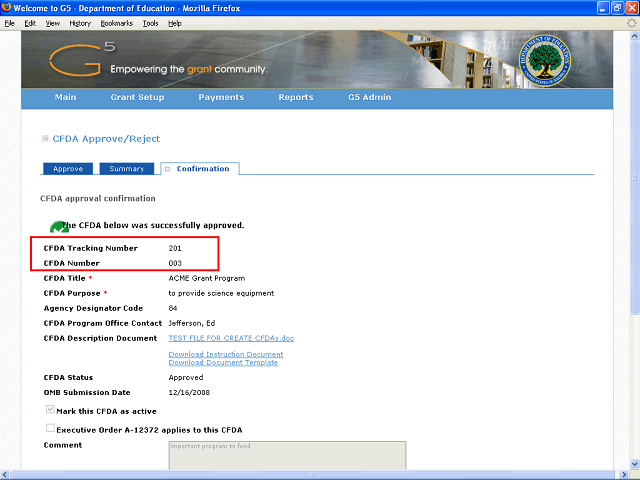Click vertical scrollbar down arrow
640x480 pixels.
tap(635, 464)
